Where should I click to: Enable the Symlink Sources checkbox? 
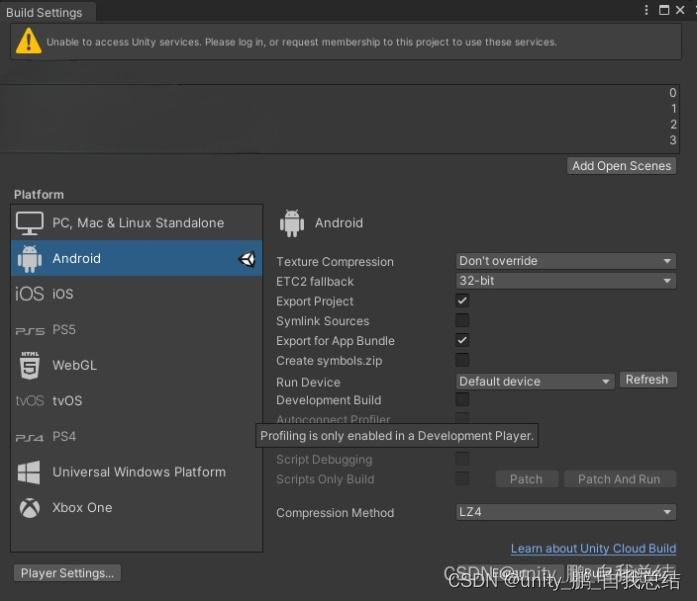pyautogui.click(x=462, y=320)
